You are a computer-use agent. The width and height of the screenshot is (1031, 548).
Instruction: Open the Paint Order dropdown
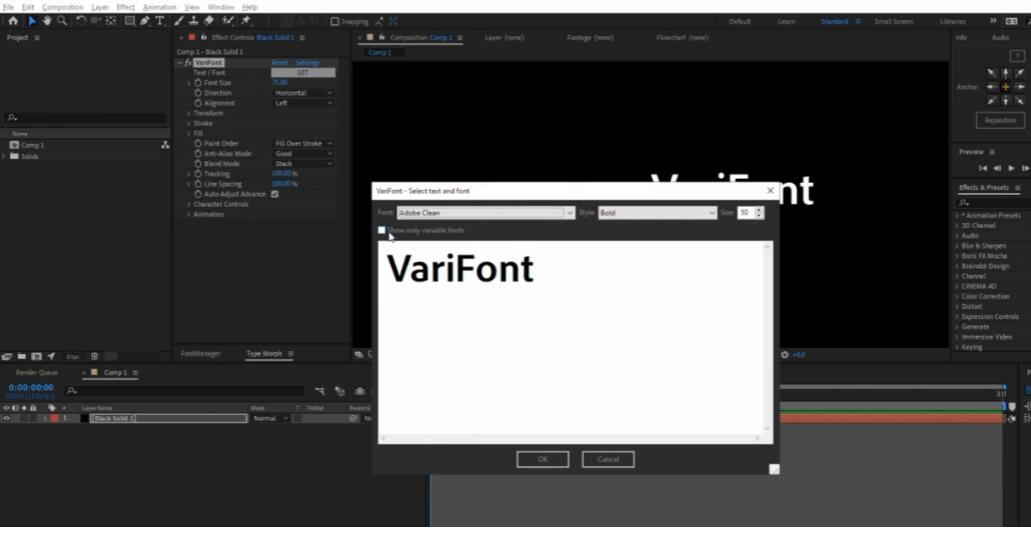[x=303, y=143]
